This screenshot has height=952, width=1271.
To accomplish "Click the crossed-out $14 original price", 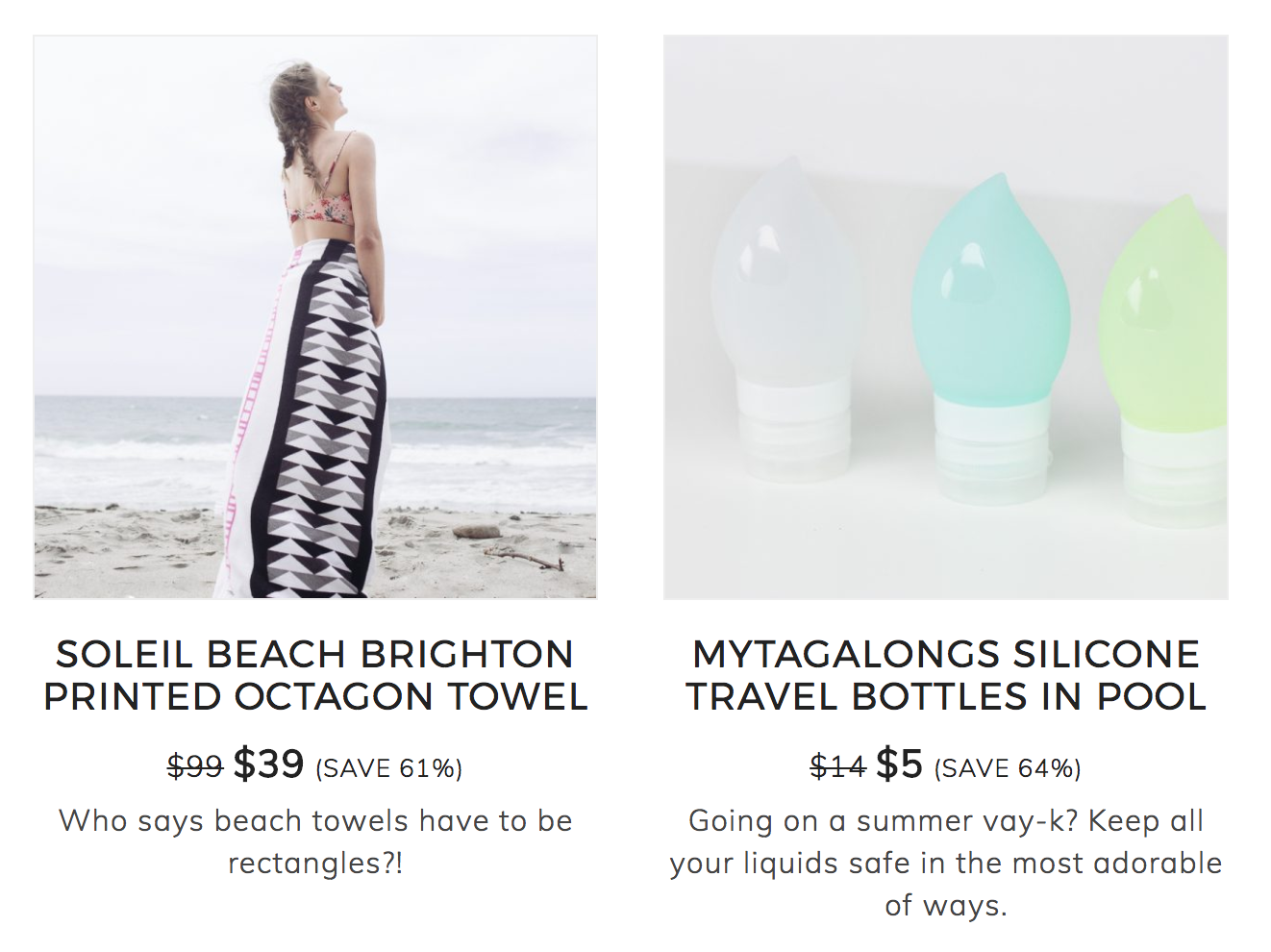I will coord(837,766).
